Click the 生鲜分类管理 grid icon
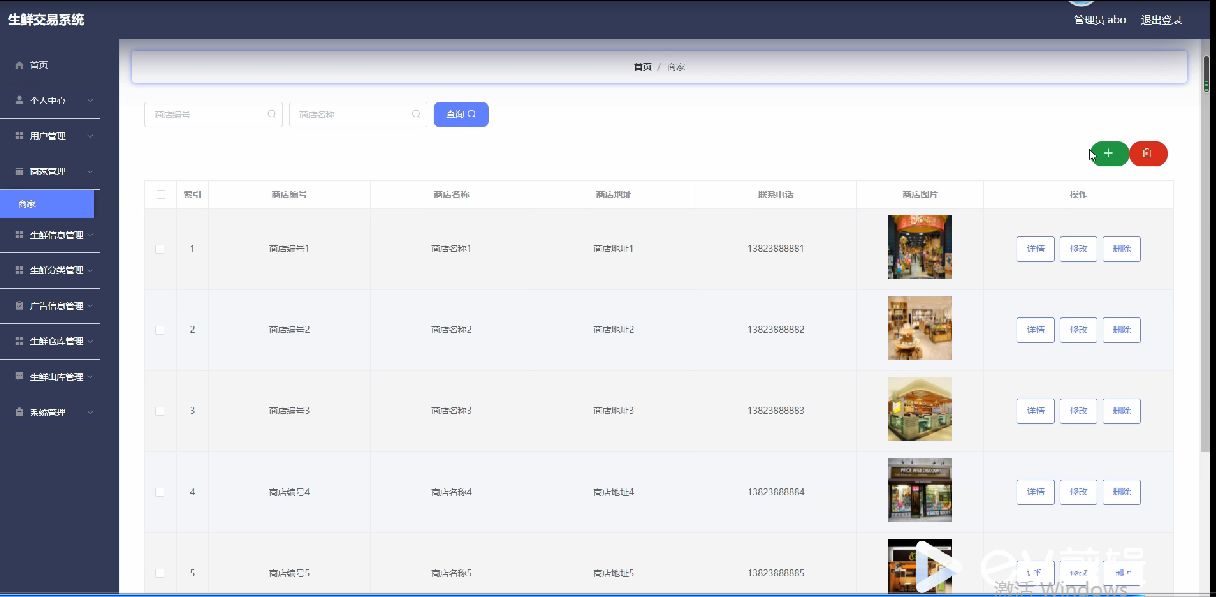This screenshot has width=1216, height=597. coord(20,270)
